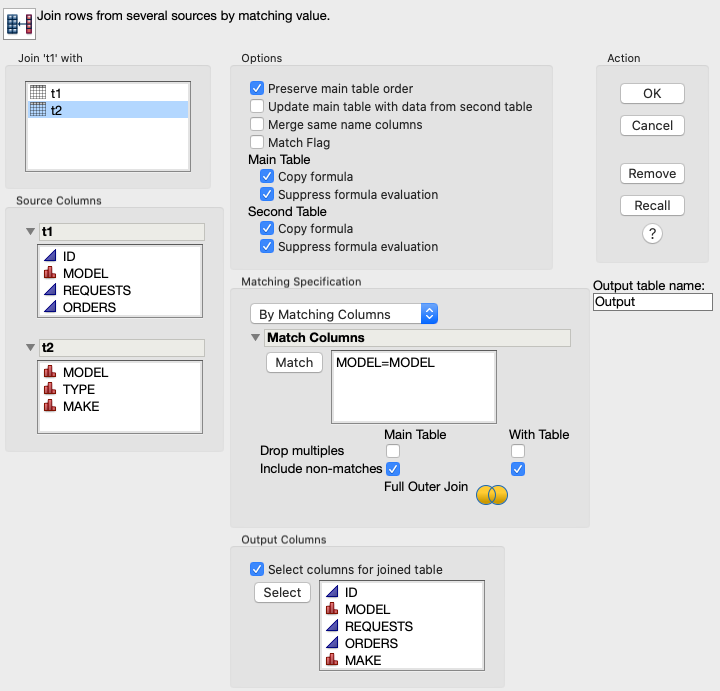This screenshot has height=691, width=720.
Task: Enable Merge same name columns
Action: coord(257,124)
